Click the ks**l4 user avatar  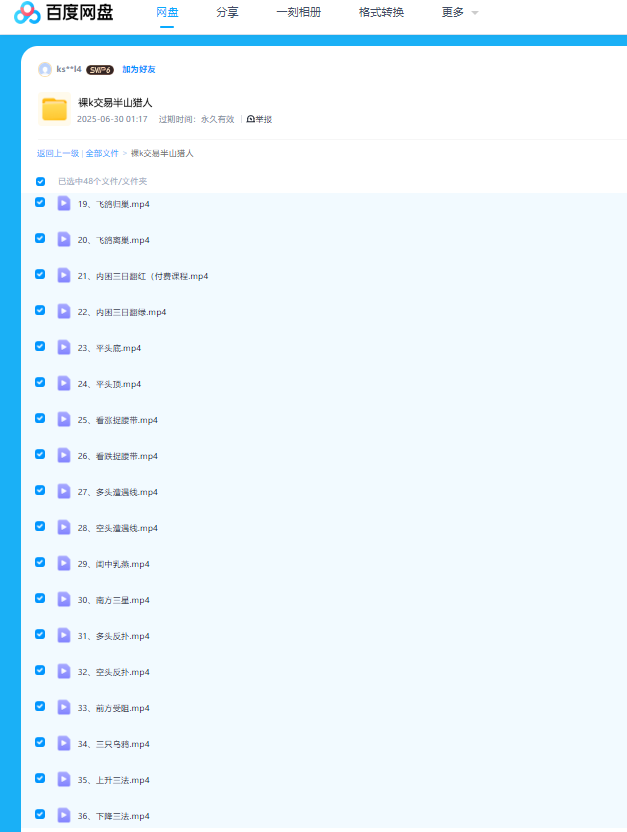(x=45, y=69)
